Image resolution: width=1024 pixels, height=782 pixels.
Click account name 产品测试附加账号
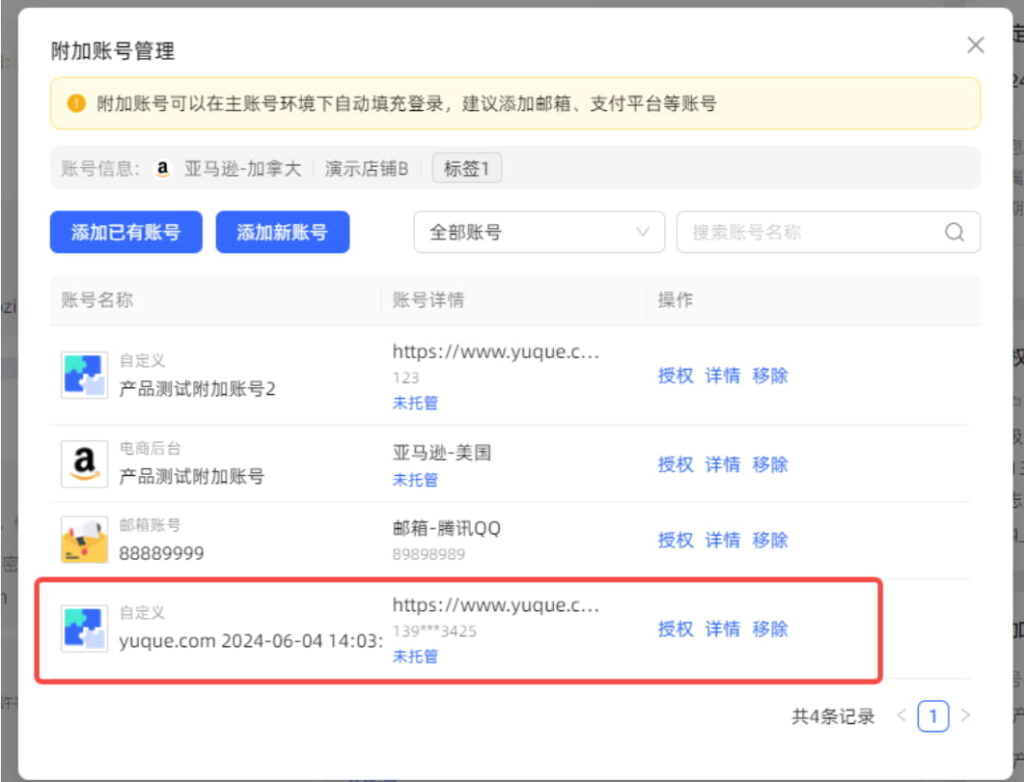coord(191,476)
